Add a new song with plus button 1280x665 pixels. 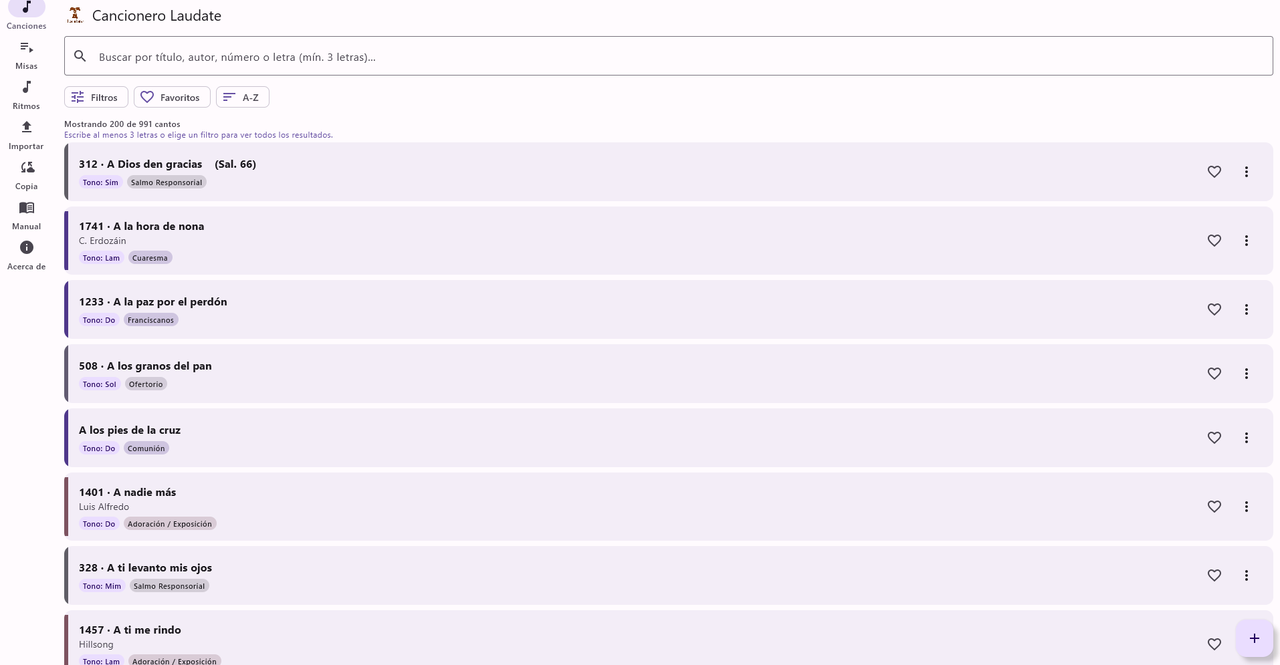[1254, 638]
